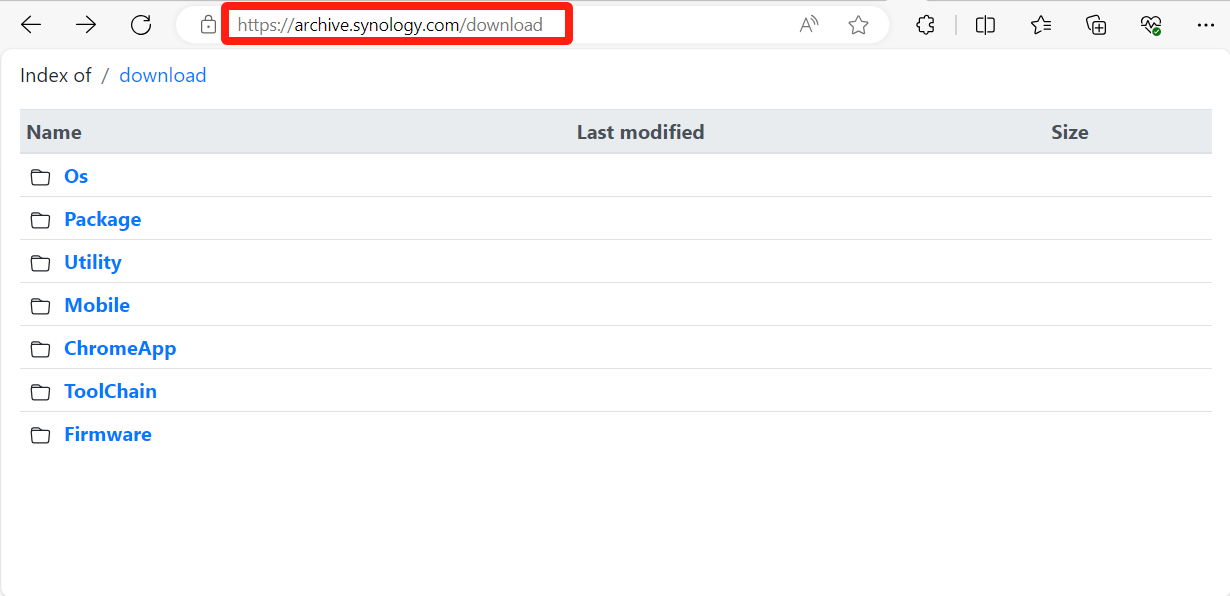Image resolution: width=1230 pixels, height=596 pixels.
Task: Toggle the Split screen icon
Action: pyautogui.click(x=985, y=25)
